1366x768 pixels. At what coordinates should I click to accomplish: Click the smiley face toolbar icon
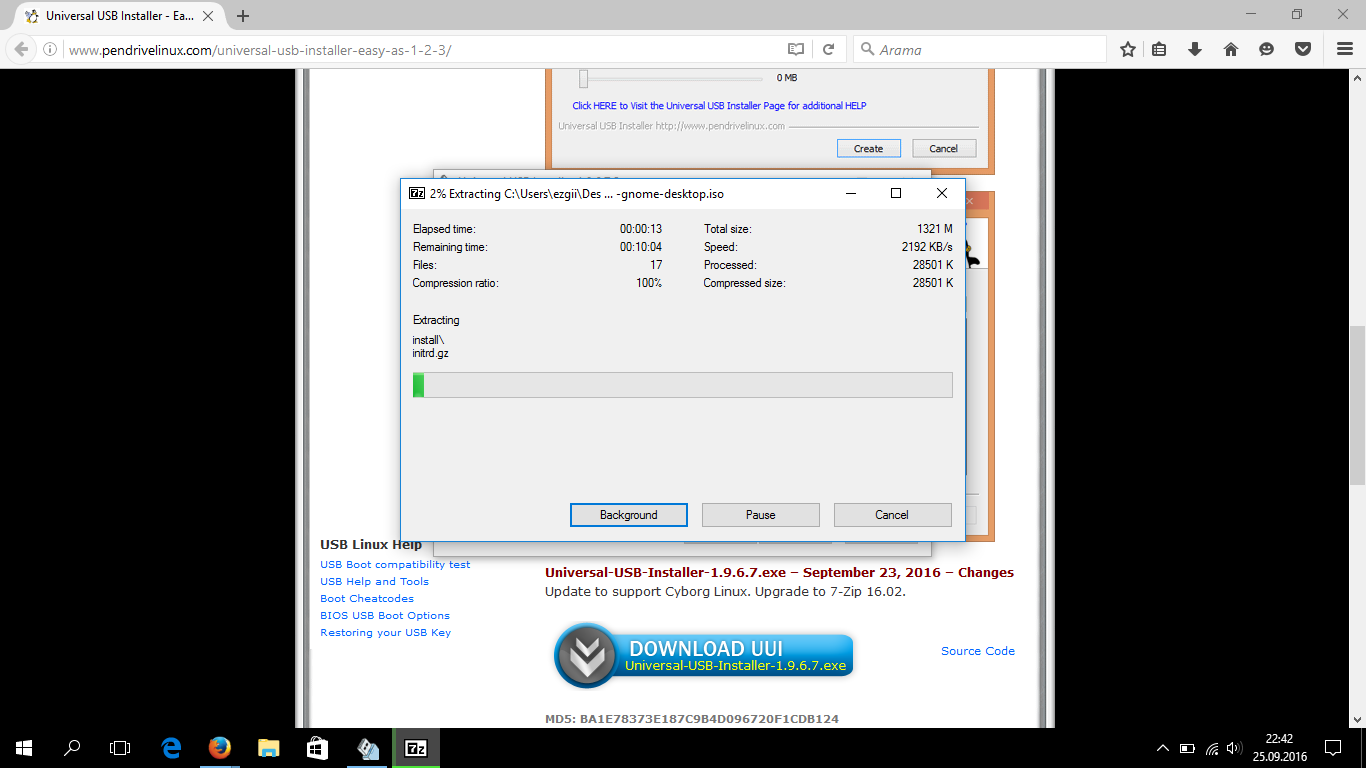click(1267, 49)
